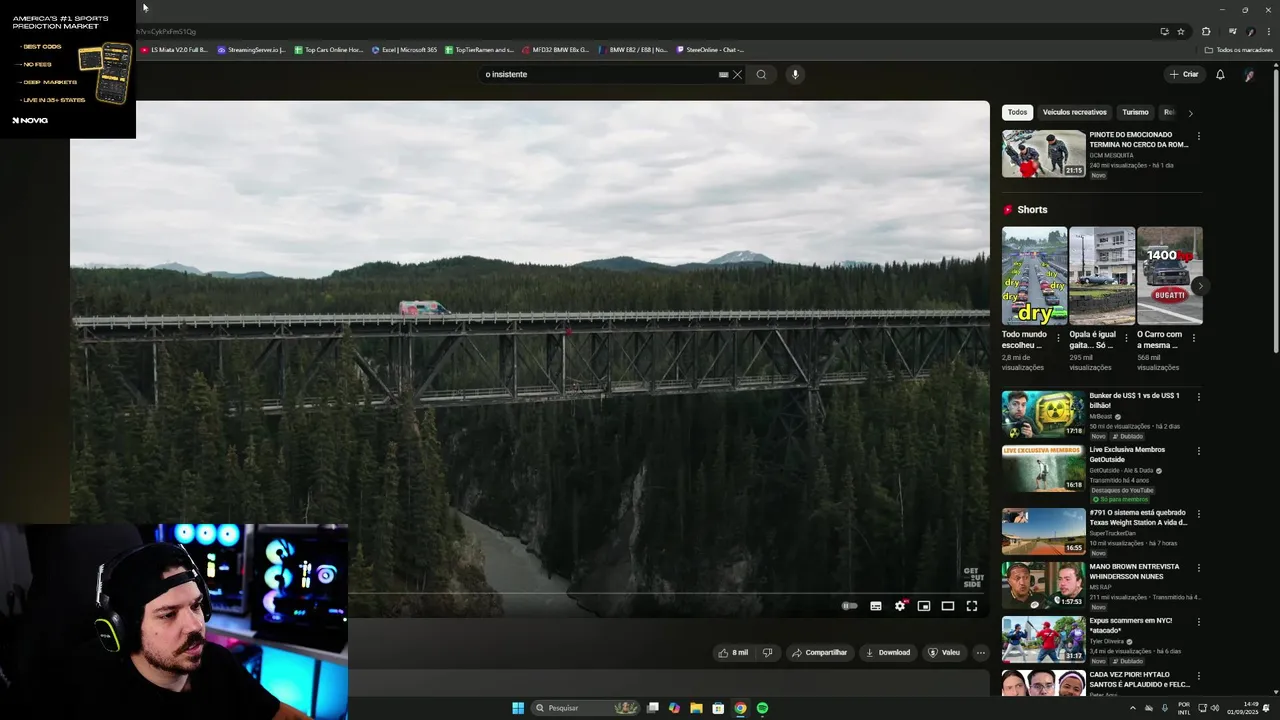Open options for 'Todo mundo escolheu' Short
Screen dimensions: 1280x720
1058,337
